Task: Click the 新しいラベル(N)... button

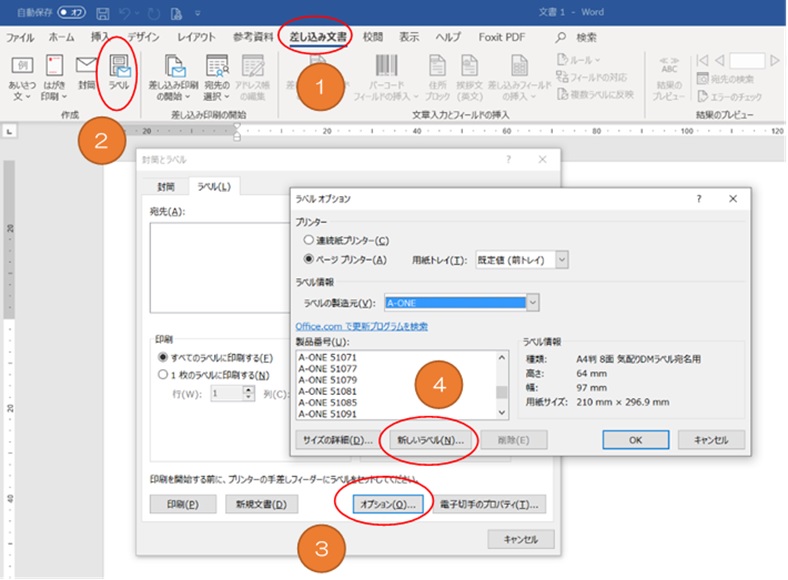Action: (430, 439)
